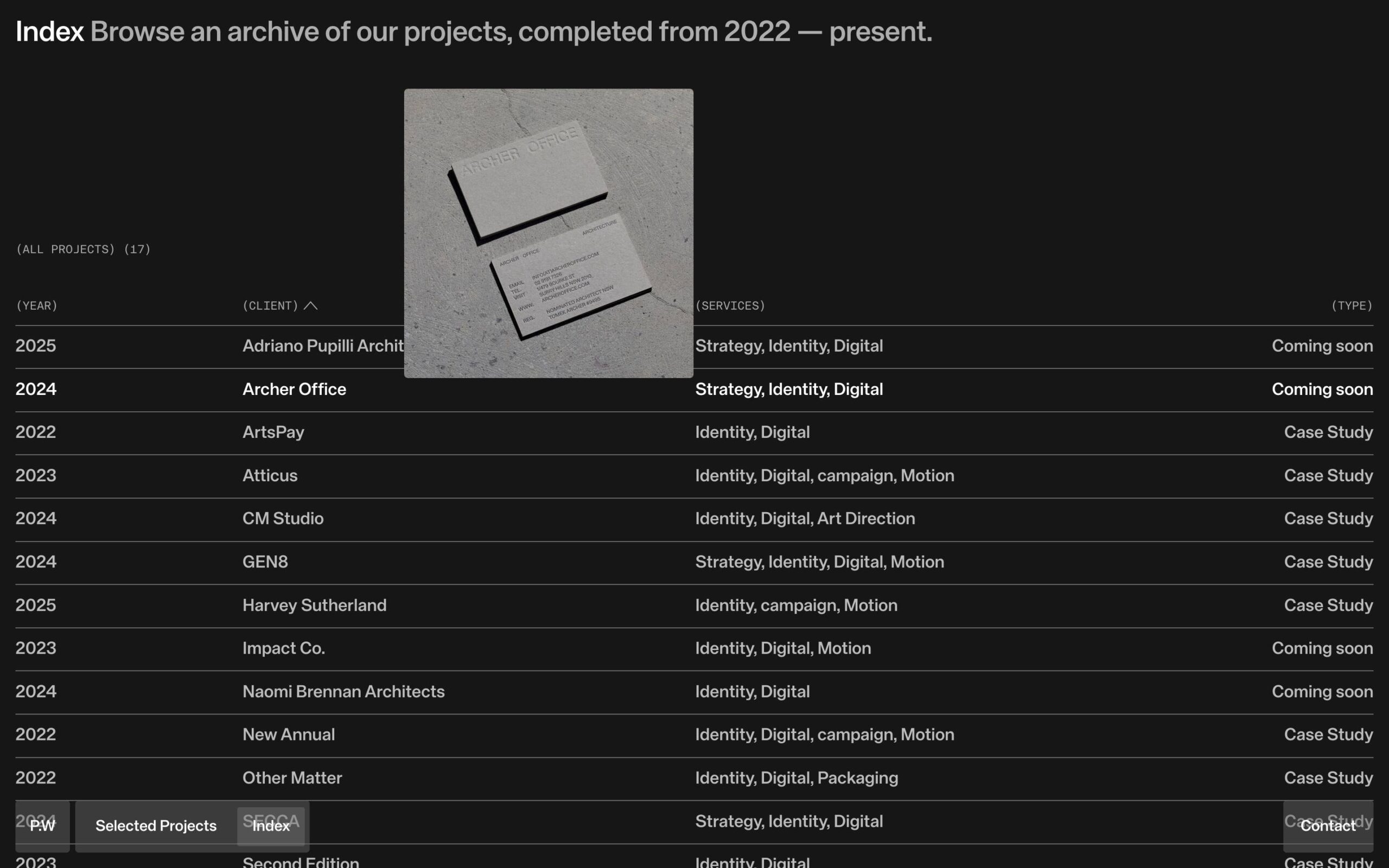The height and width of the screenshot is (868, 1389).
Task: Click the client sort arrow icon
Action: click(310, 305)
